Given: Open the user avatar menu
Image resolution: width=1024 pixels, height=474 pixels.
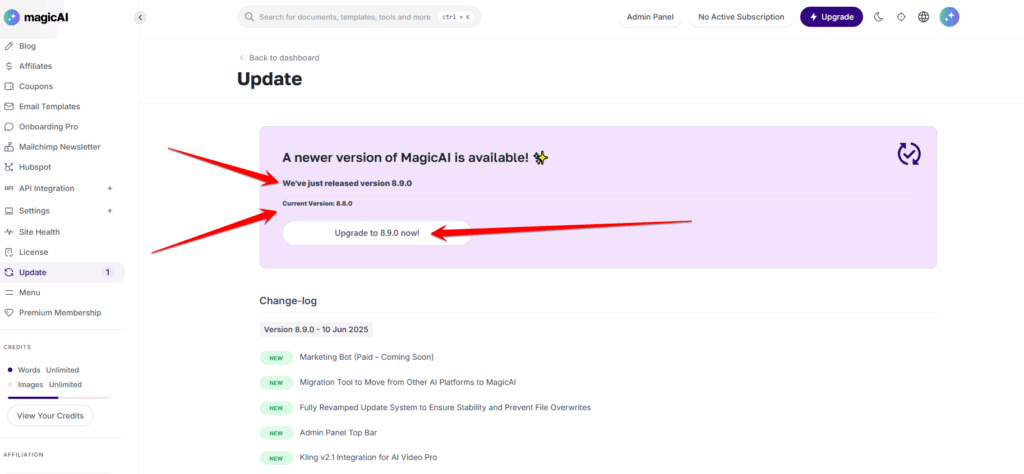Looking at the screenshot, I should coord(949,17).
